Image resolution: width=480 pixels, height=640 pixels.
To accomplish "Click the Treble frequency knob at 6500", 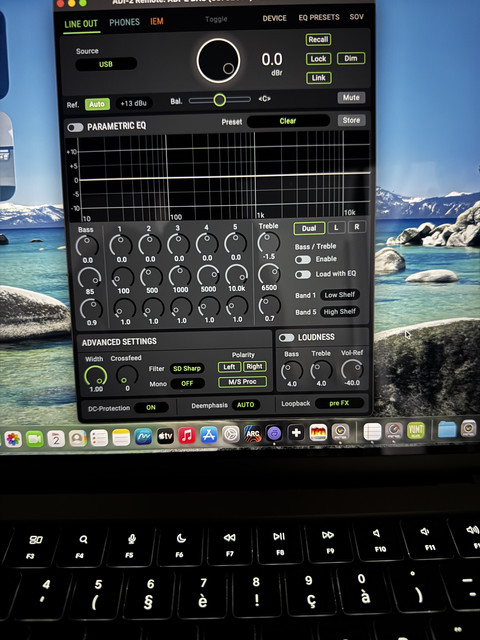I will tap(269, 274).
